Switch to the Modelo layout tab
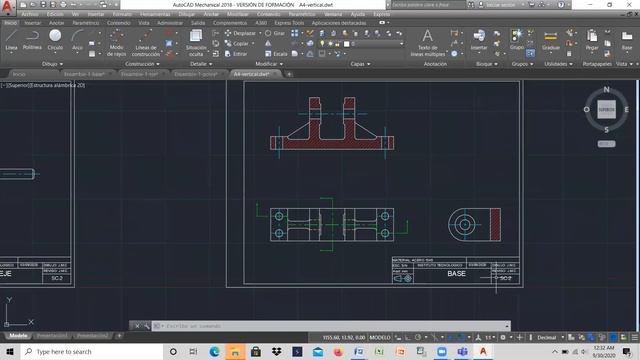The height and width of the screenshot is (360, 640). [18, 336]
